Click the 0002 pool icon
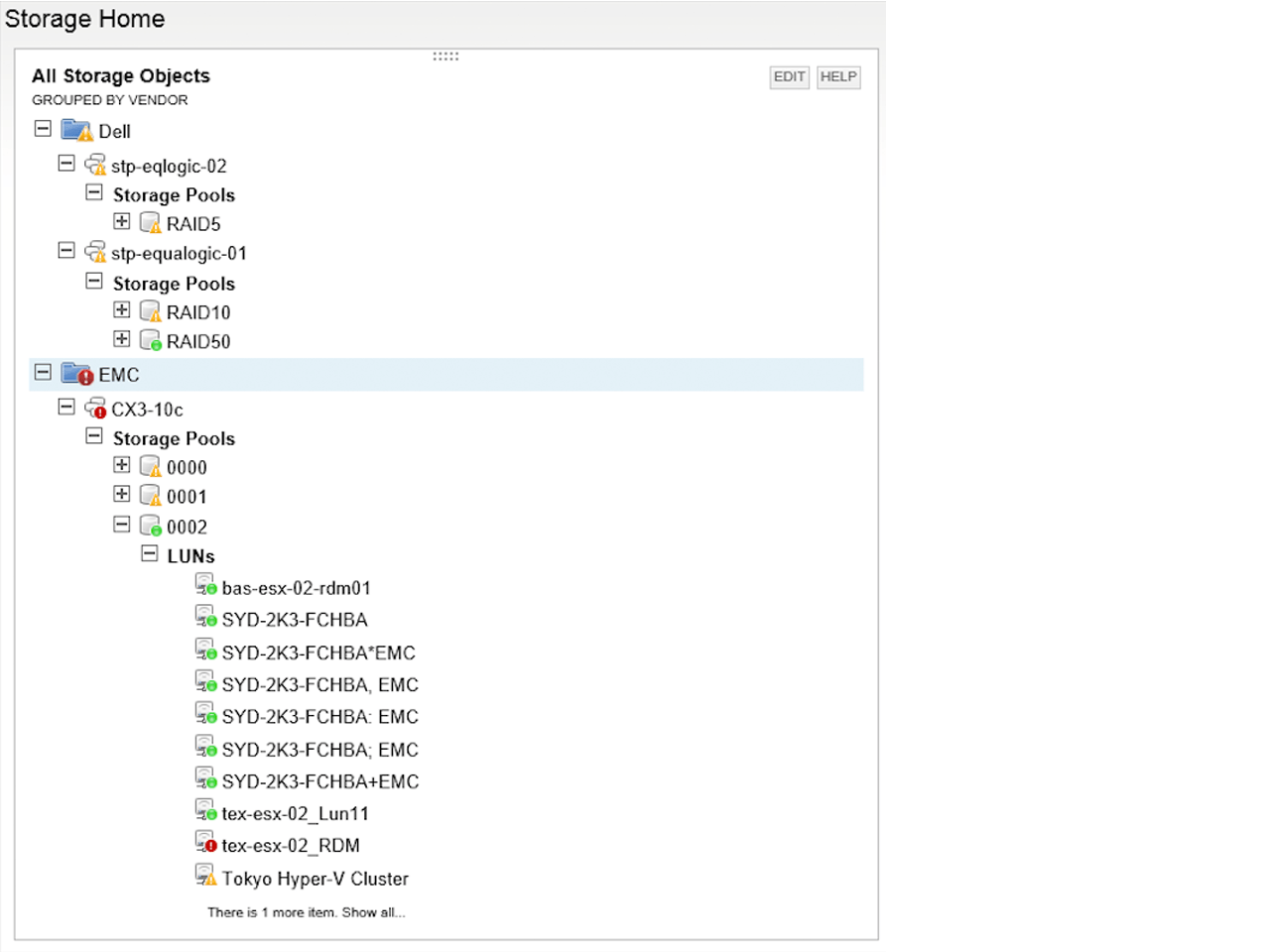The width and height of the screenshot is (1270, 952). (x=151, y=526)
